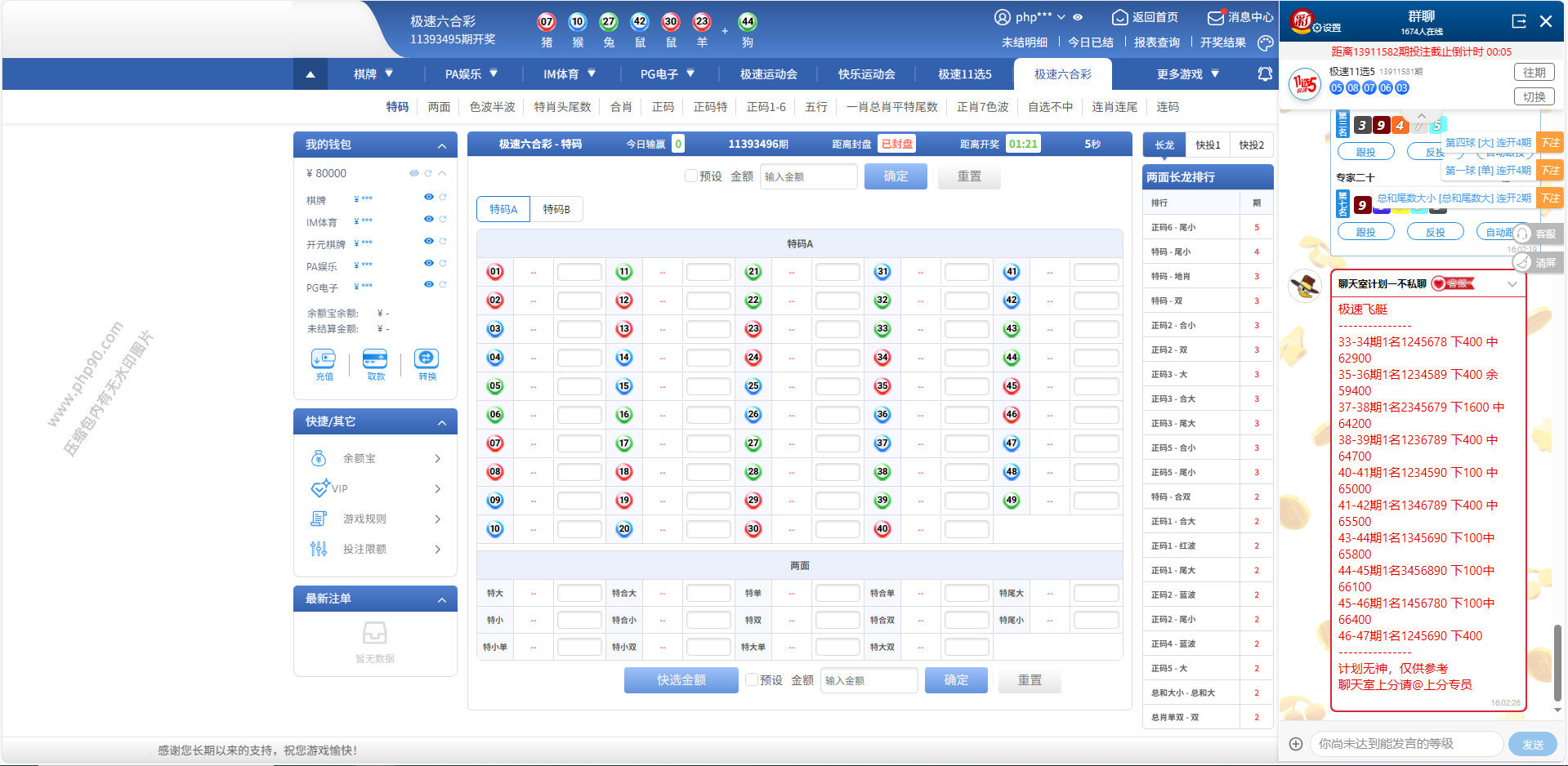This screenshot has height=766, width=1568.
Task: Click the plus icon beside chat input
Action: click(x=1296, y=744)
